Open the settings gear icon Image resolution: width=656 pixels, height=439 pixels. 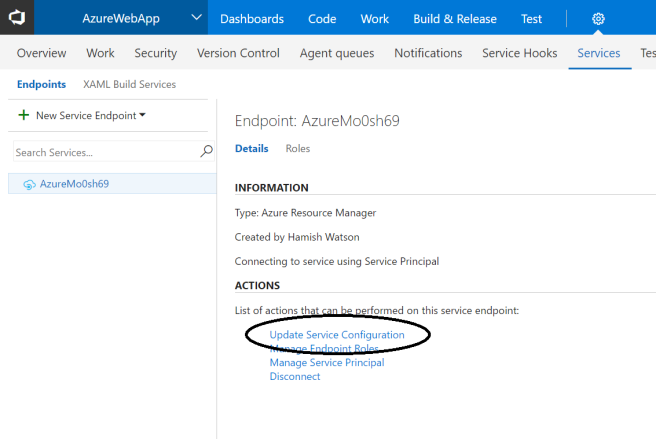[598, 19]
